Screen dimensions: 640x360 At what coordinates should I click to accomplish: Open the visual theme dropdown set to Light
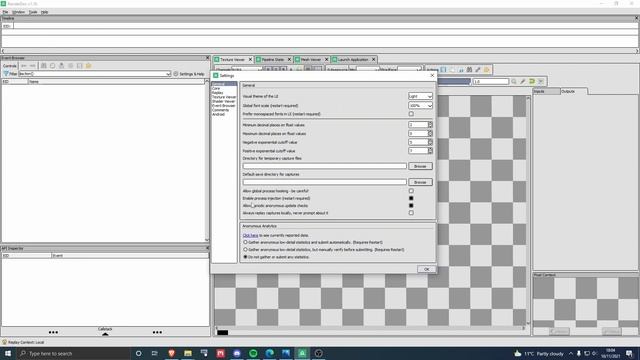pos(420,96)
